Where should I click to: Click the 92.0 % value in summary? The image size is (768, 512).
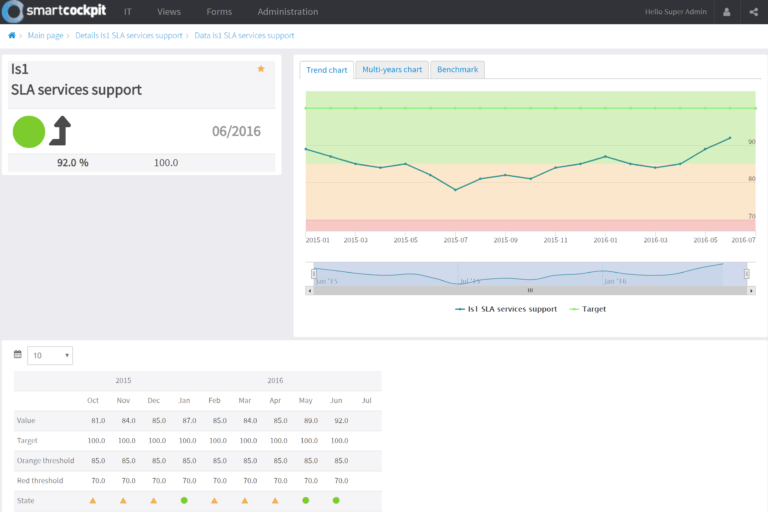72,163
